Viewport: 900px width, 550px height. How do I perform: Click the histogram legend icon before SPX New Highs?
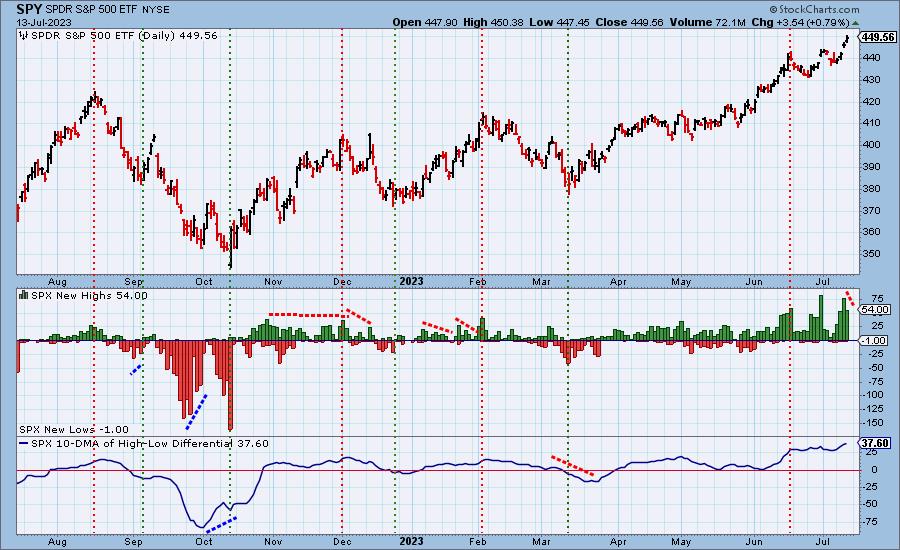24,295
